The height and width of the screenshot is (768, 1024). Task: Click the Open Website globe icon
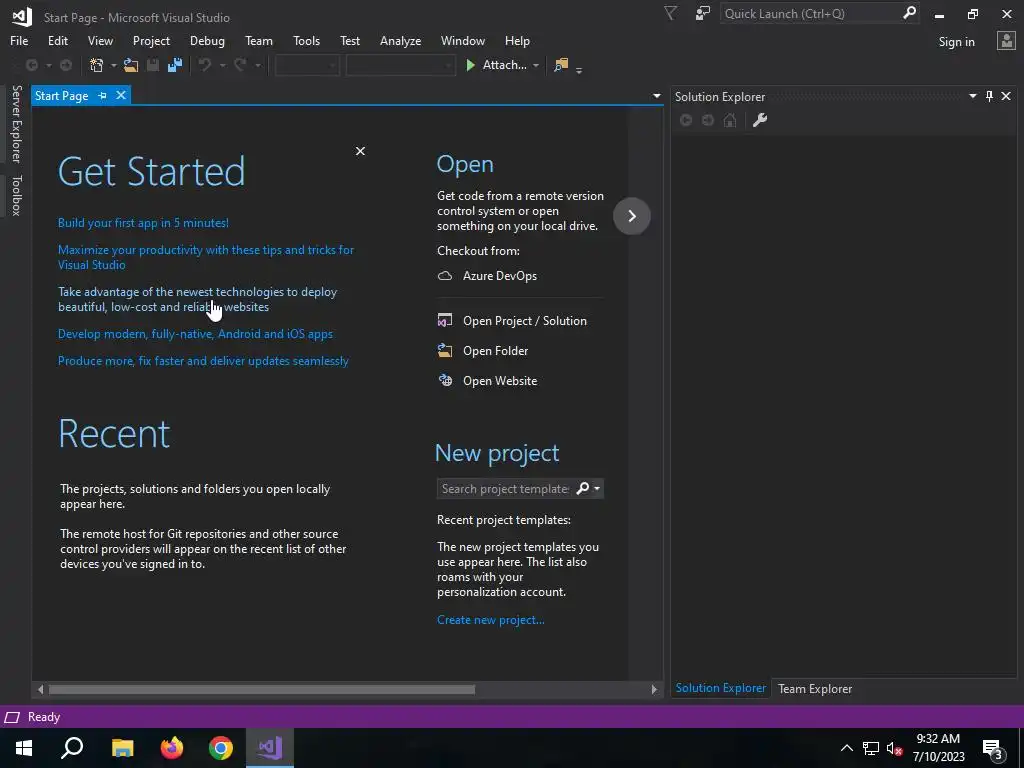(x=445, y=381)
